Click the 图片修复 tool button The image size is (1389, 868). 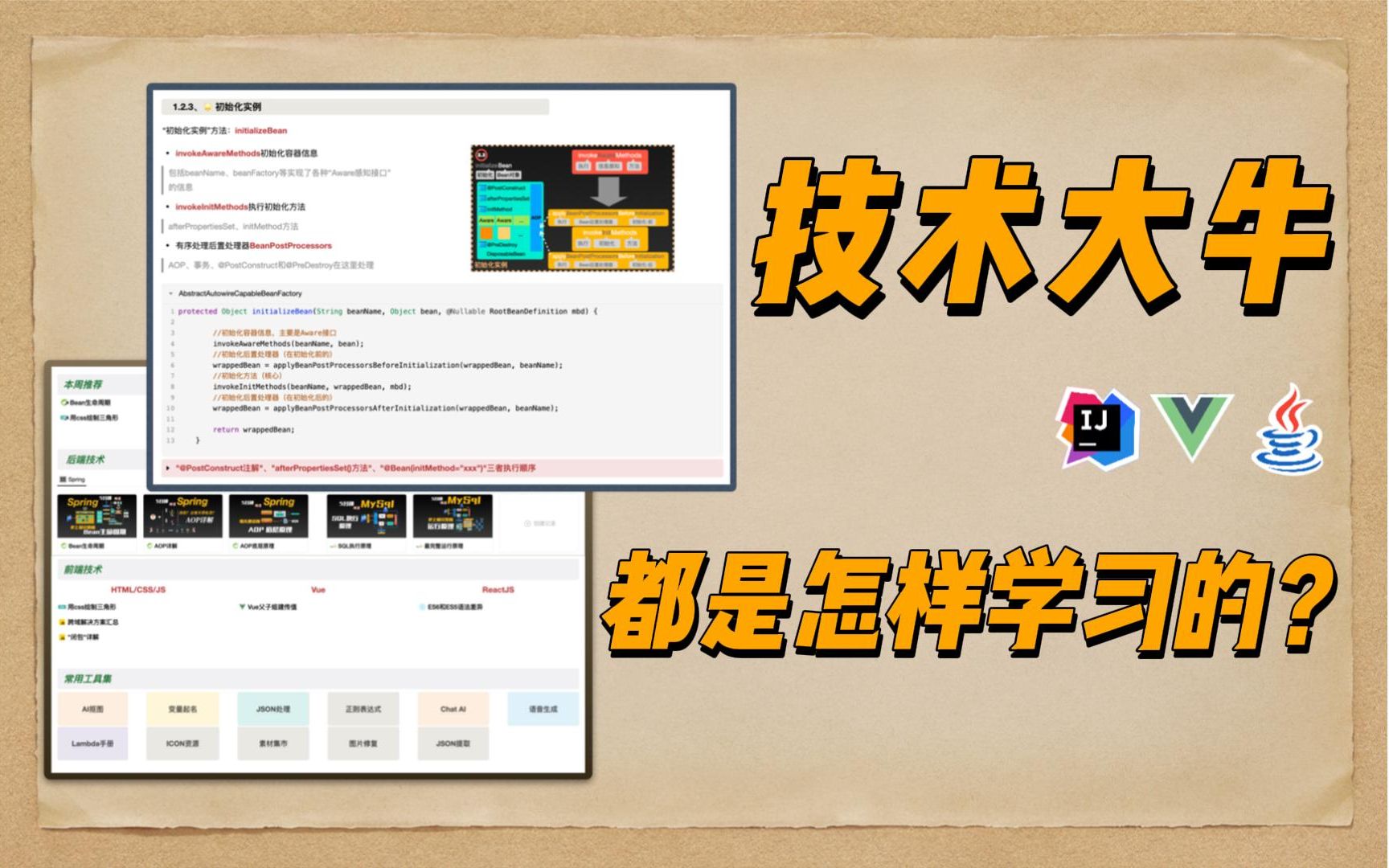click(x=363, y=743)
